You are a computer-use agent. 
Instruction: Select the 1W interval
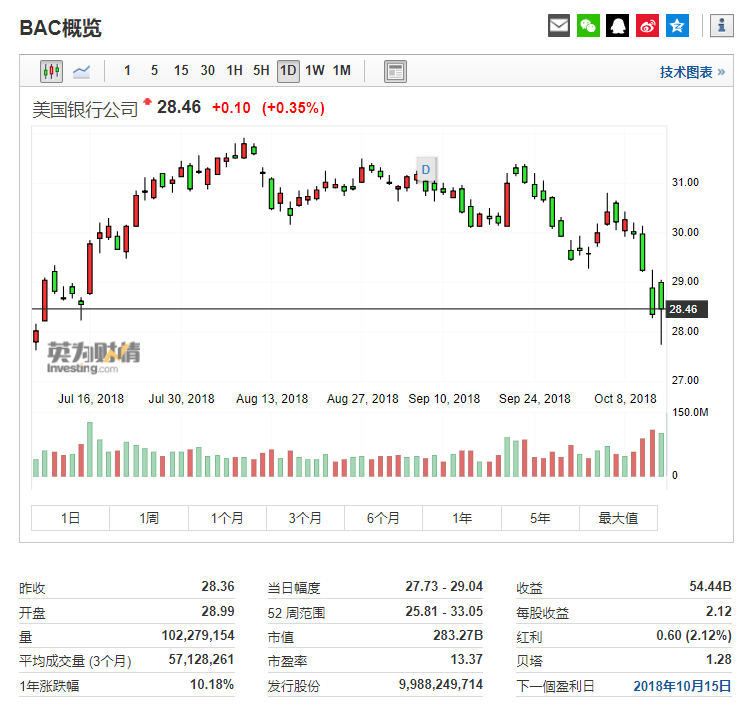tap(315, 71)
